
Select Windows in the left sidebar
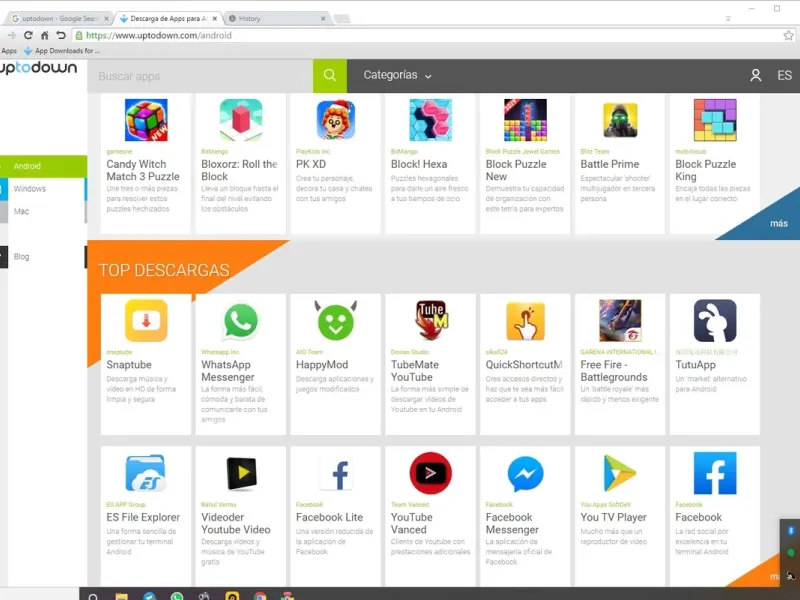43,189
